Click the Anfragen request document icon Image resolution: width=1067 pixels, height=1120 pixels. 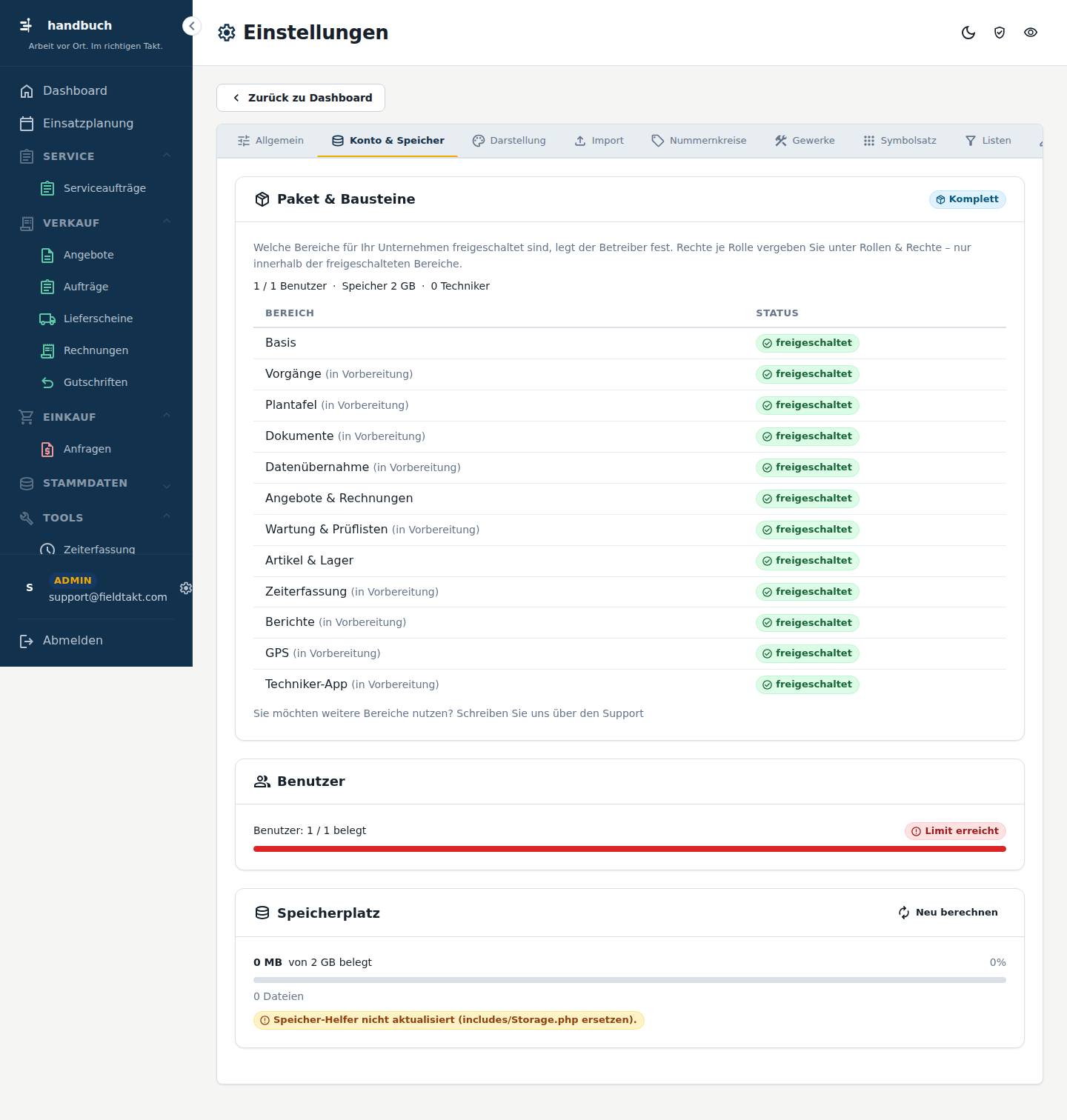click(x=47, y=449)
